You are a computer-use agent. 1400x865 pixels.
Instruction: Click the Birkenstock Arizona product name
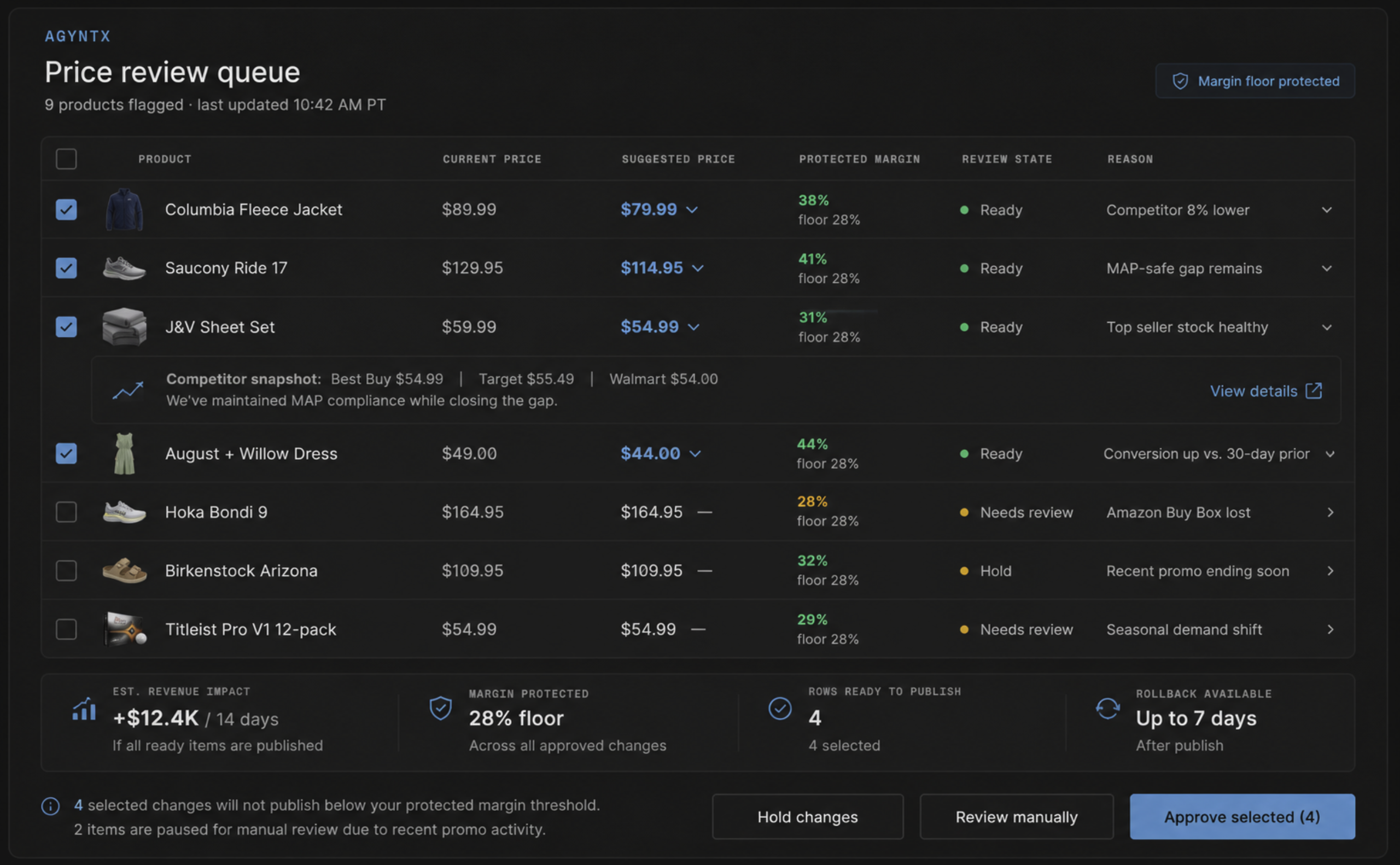[241, 570]
